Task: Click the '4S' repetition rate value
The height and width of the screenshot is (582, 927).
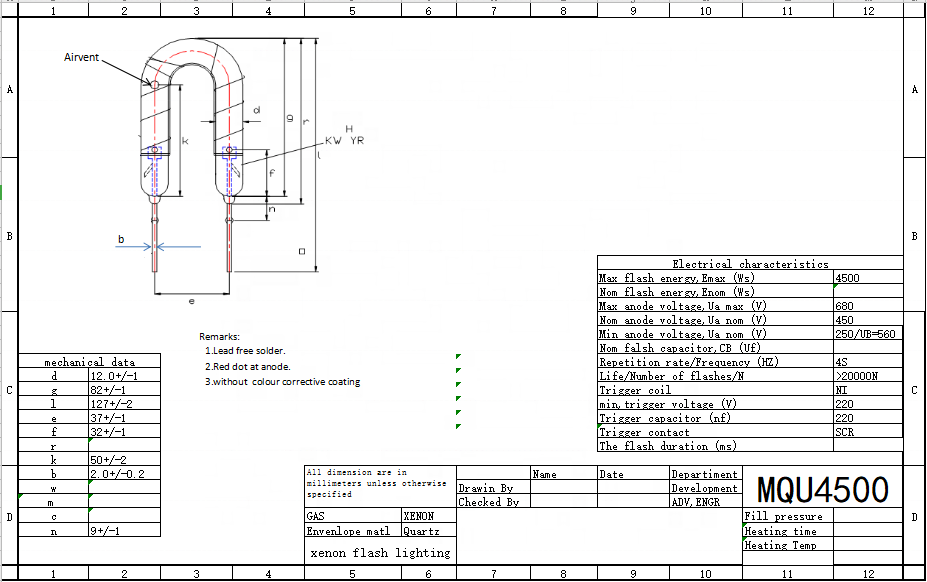Action: 868,361
